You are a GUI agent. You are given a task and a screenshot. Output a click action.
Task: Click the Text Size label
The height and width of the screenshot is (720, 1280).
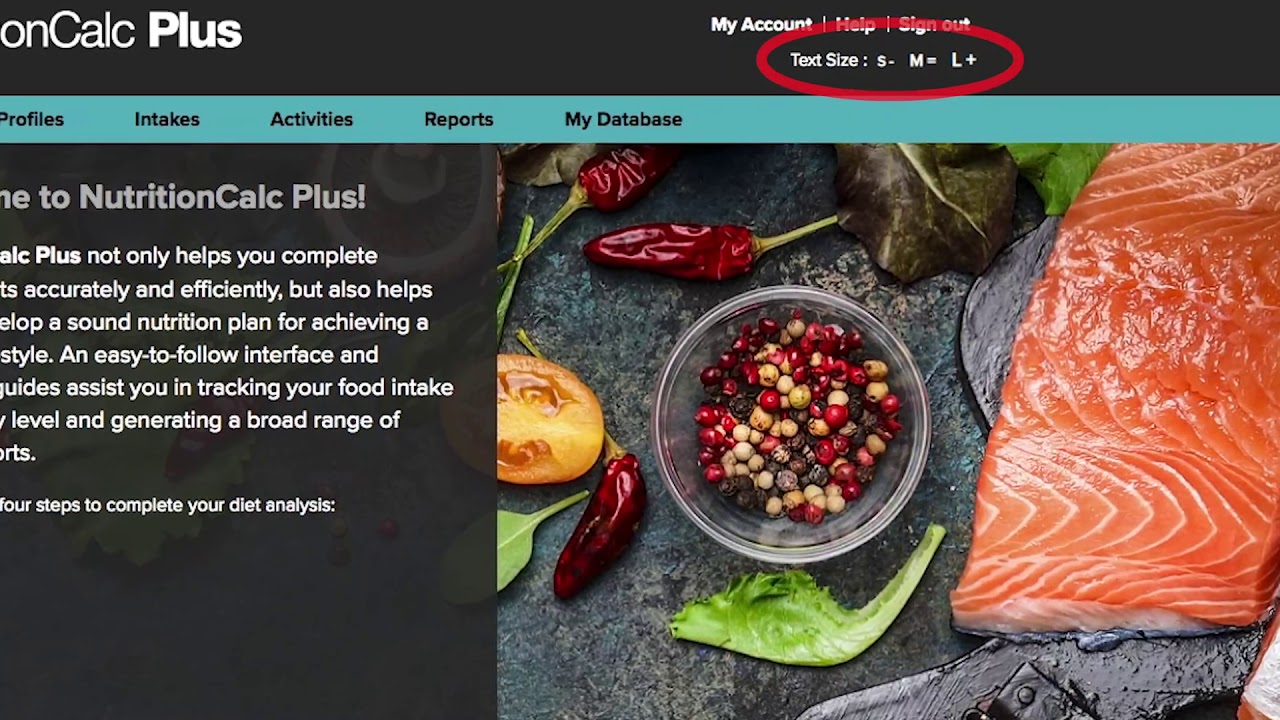[x=828, y=60]
